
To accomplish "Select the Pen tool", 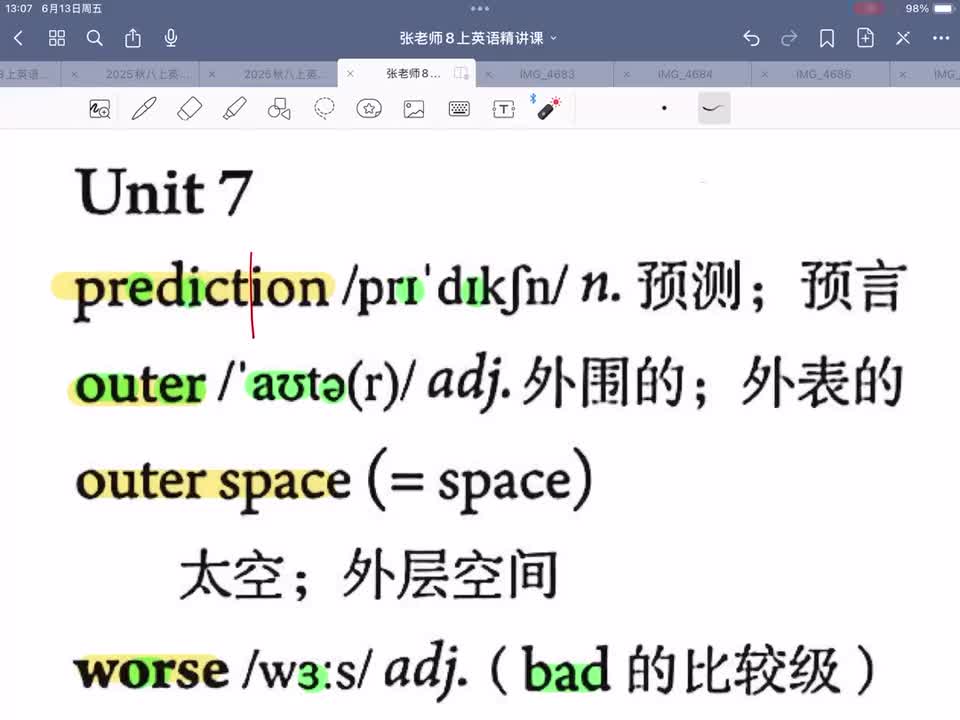I will pyautogui.click(x=144, y=109).
